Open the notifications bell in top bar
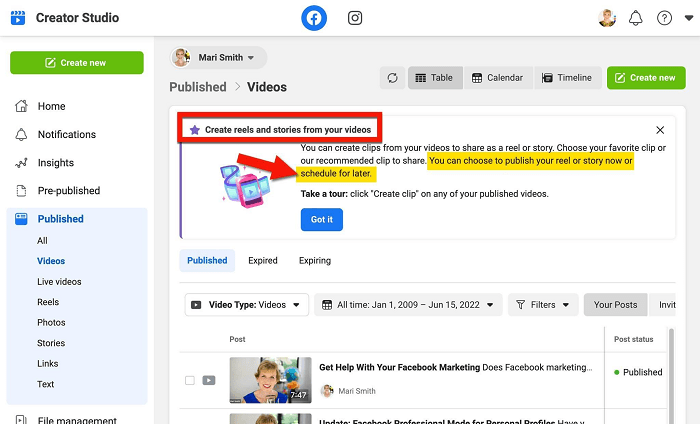The height and width of the screenshot is (424, 700). pyautogui.click(x=636, y=18)
